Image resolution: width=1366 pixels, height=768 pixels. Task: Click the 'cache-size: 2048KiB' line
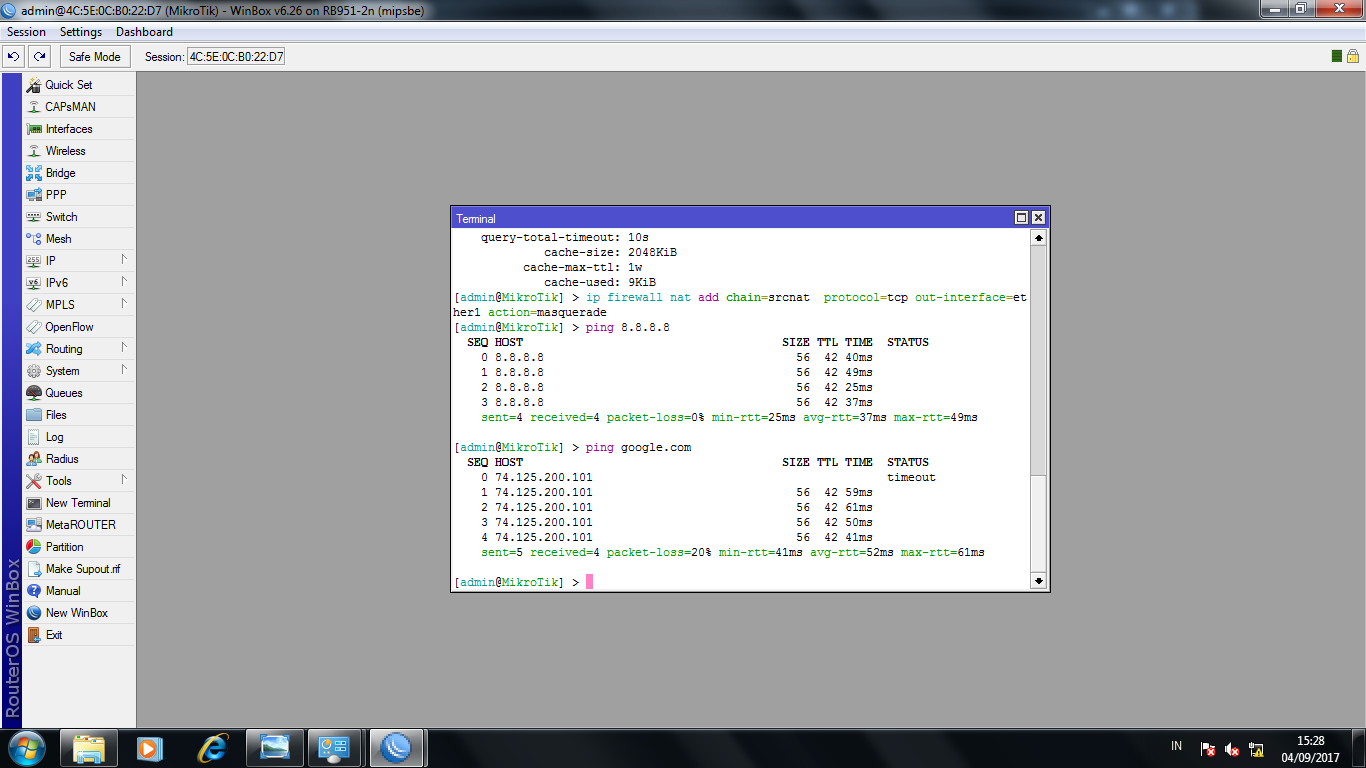pos(610,252)
